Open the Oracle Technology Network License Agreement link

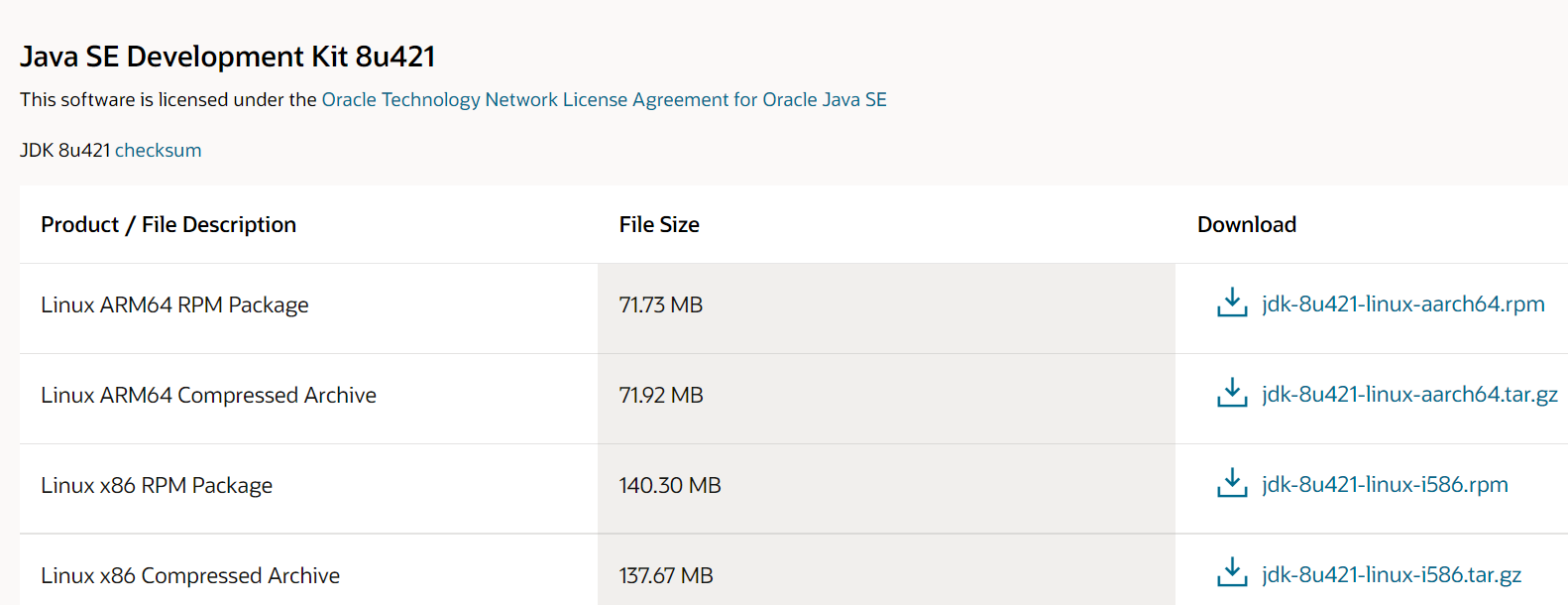point(605,99)
